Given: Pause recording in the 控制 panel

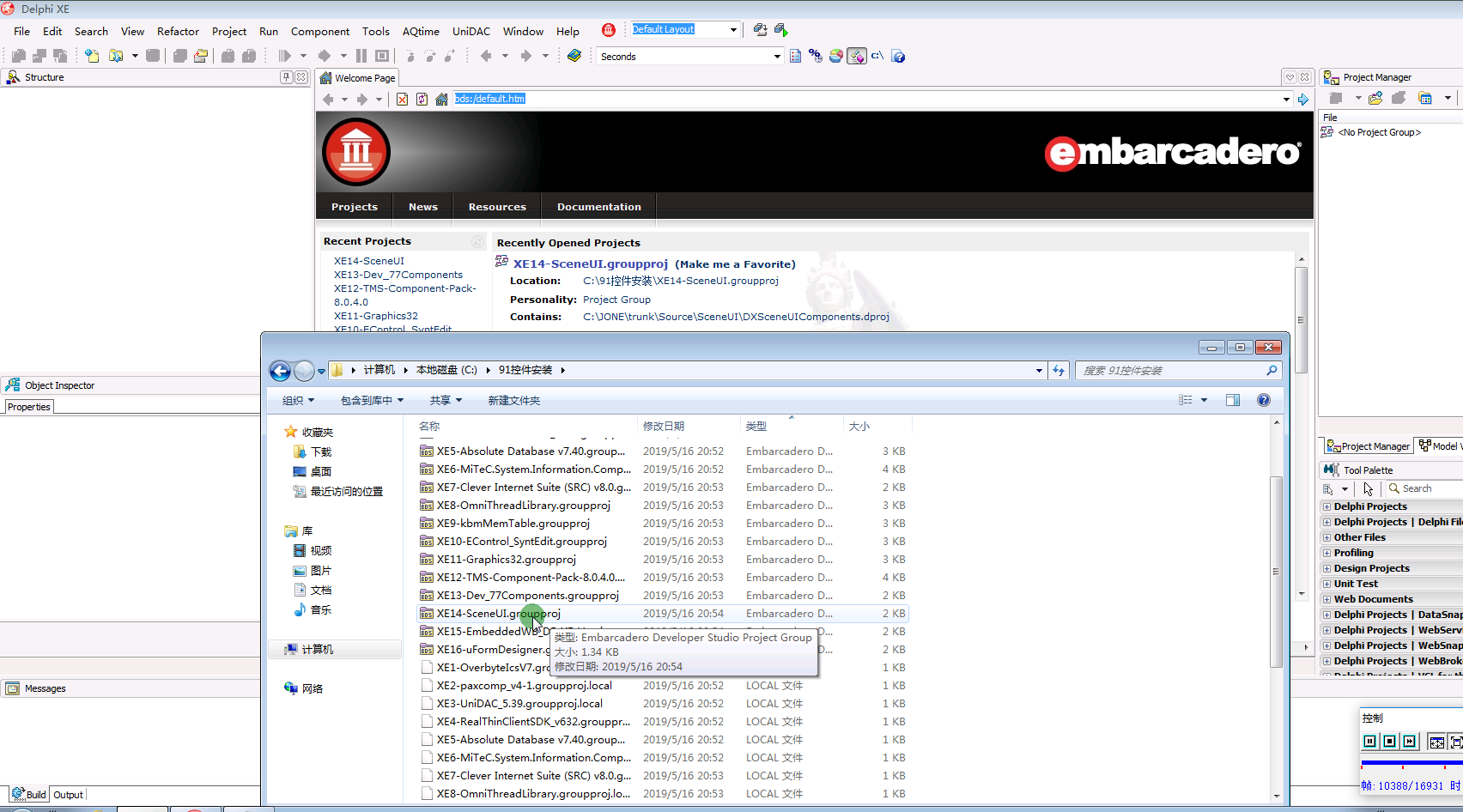Looking at the screenshot, I should 1369,742.
